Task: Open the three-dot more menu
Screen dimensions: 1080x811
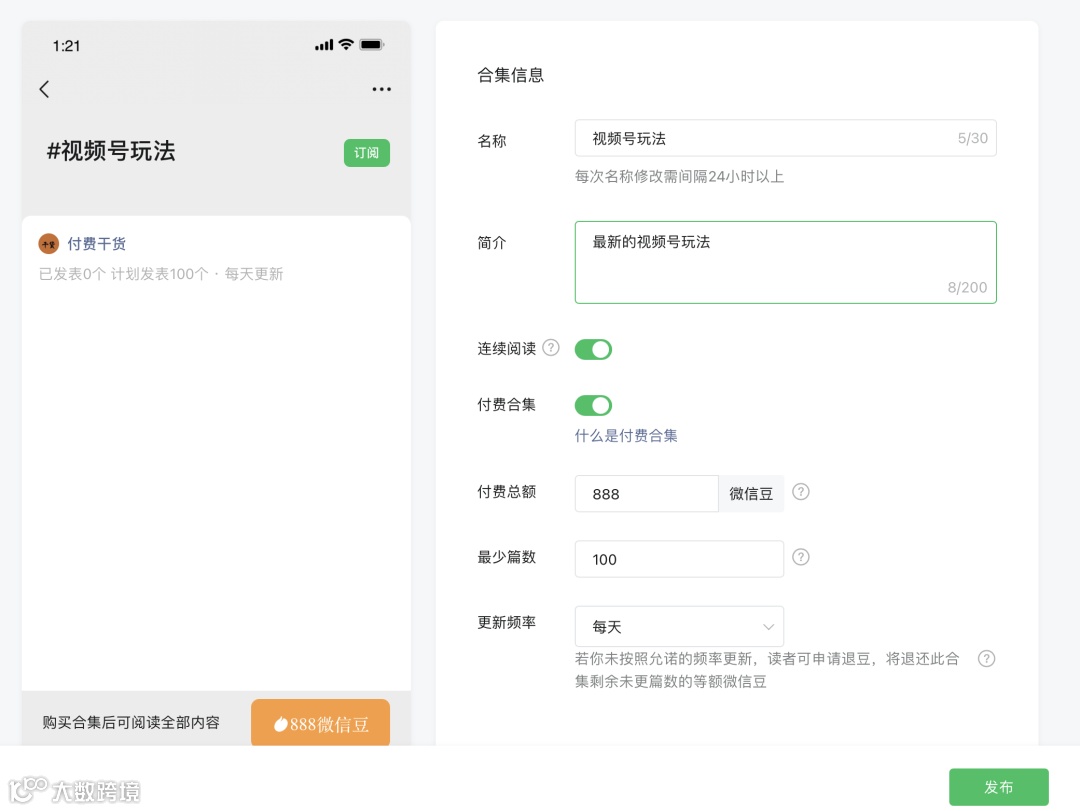Action: [381, 89]
